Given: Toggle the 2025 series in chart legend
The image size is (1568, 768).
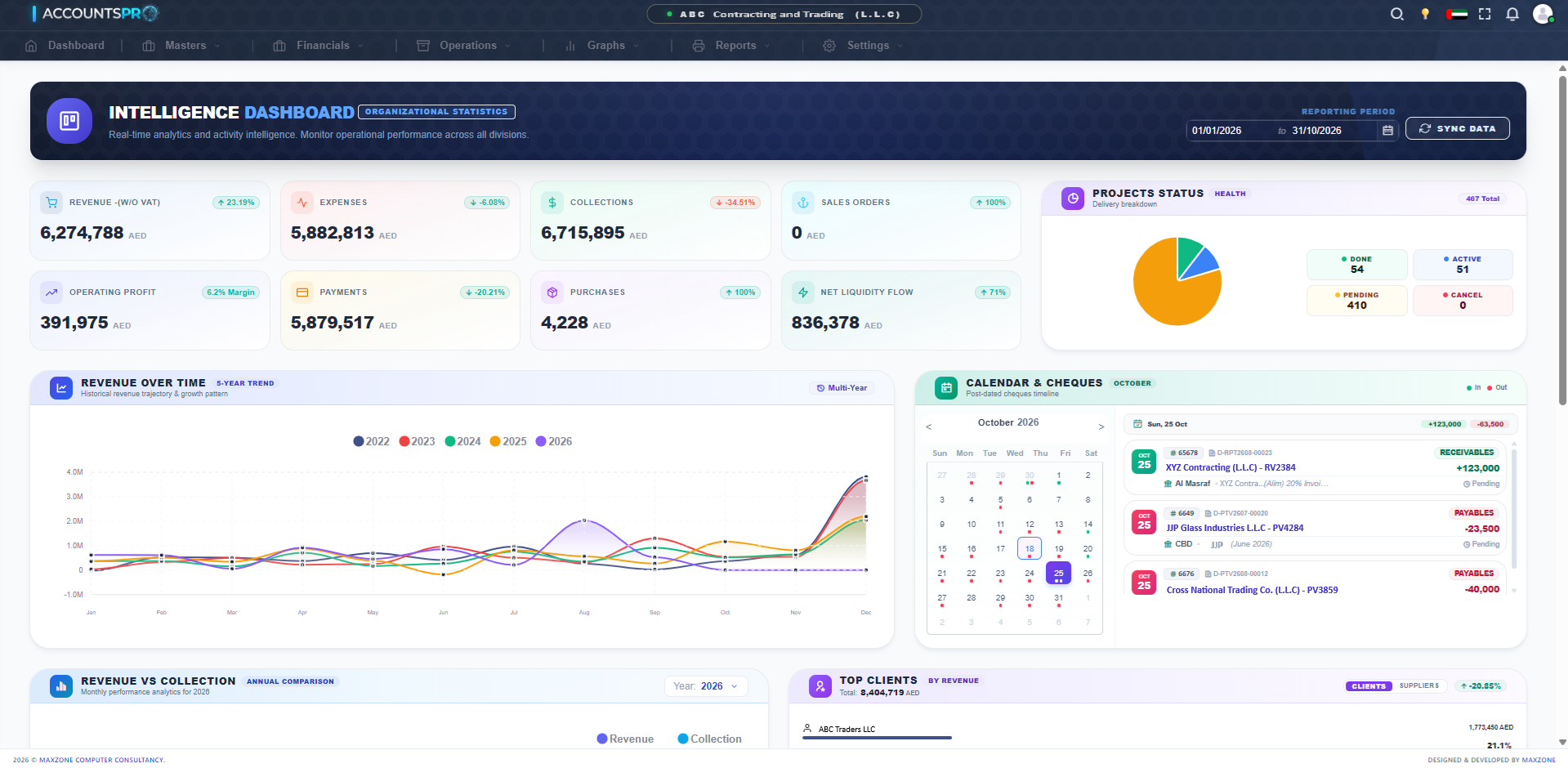Looking at the screenshot, I should click(x=508, y=441).
